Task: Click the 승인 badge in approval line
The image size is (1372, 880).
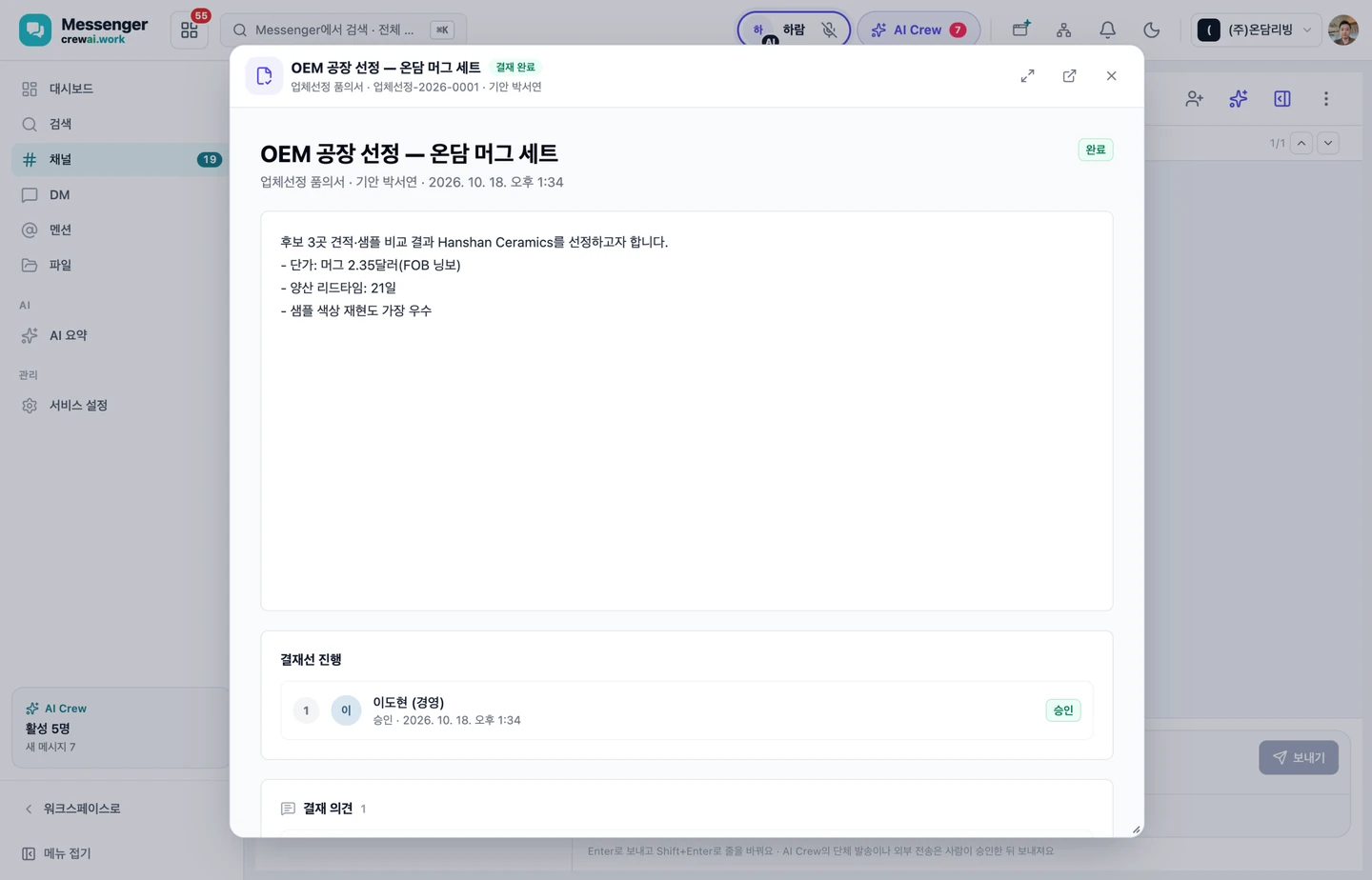Action: [x=1063, y=710]
